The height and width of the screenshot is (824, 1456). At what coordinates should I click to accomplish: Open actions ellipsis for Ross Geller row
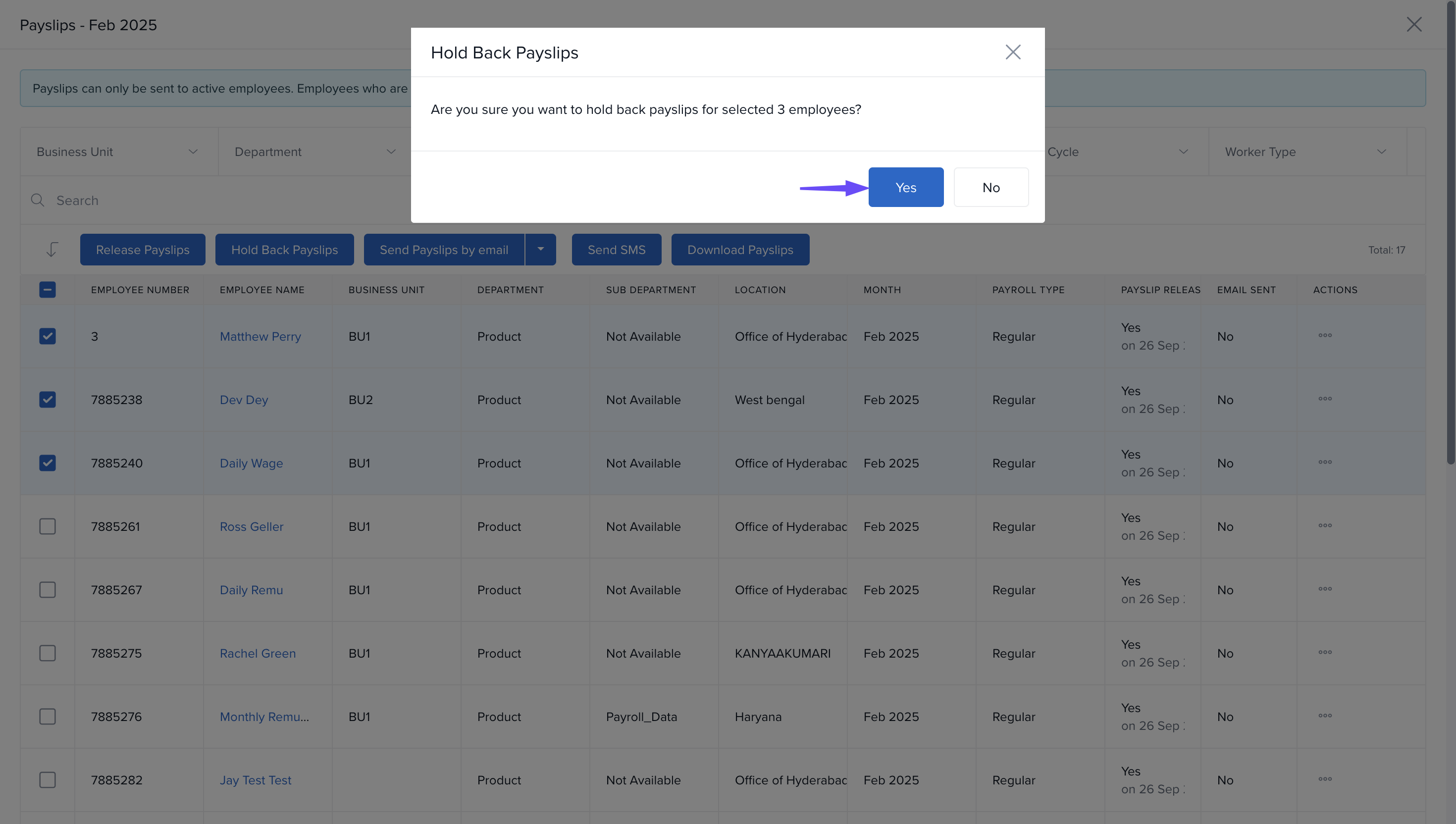1325,526
